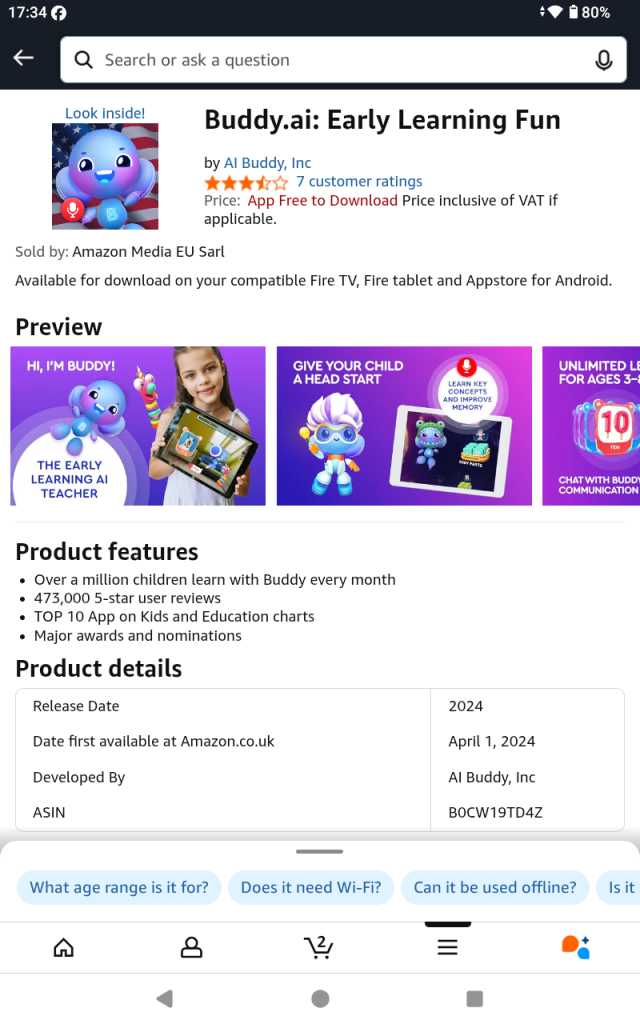Image resolution: width=640 pixels, height=1024 pixels.
Task: Tap the Android recent apps square
Action: [475, 999]
